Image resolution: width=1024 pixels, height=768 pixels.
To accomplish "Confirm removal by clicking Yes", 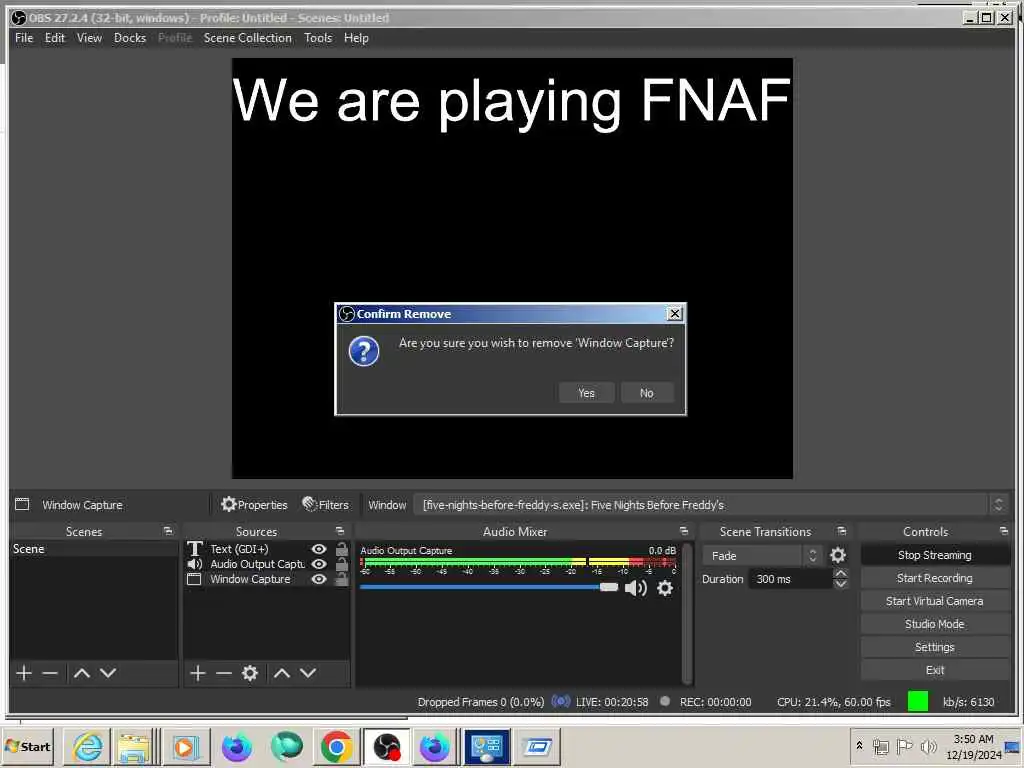I will (586, 392).
